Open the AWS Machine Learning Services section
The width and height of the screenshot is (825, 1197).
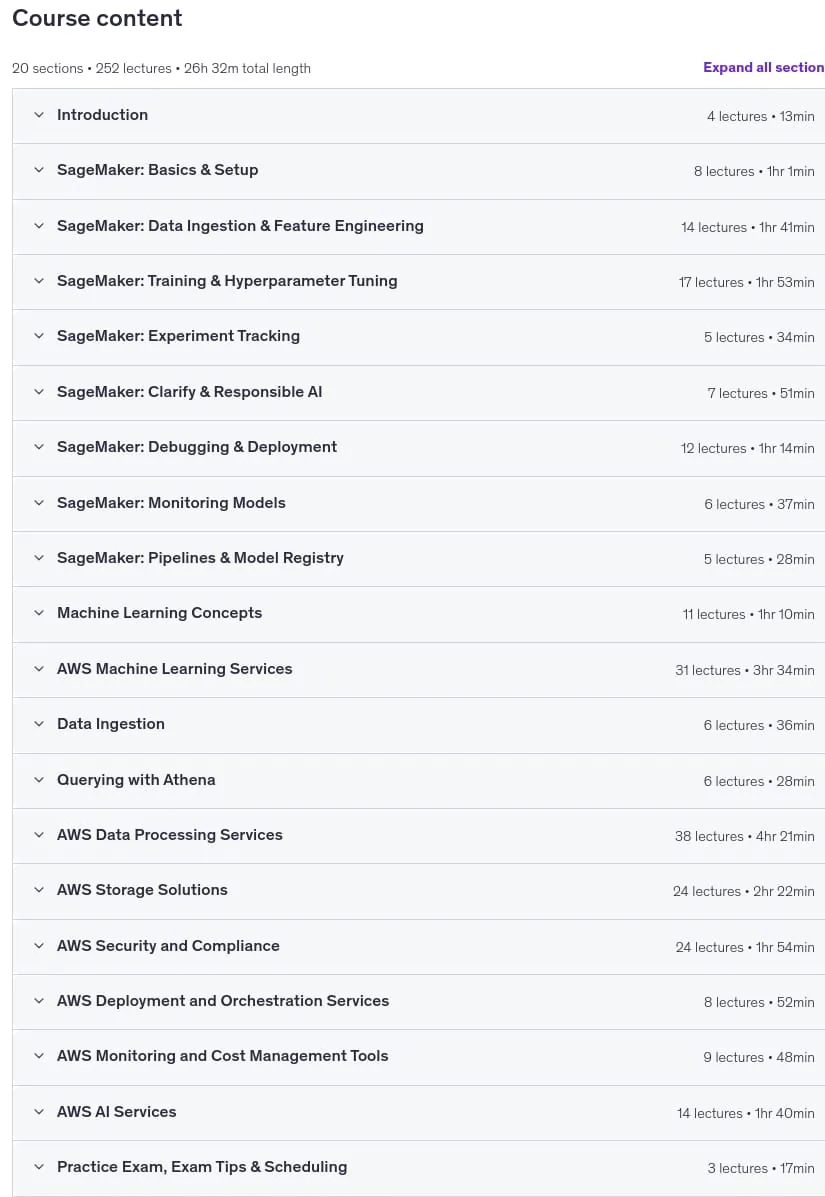point(418,669)
